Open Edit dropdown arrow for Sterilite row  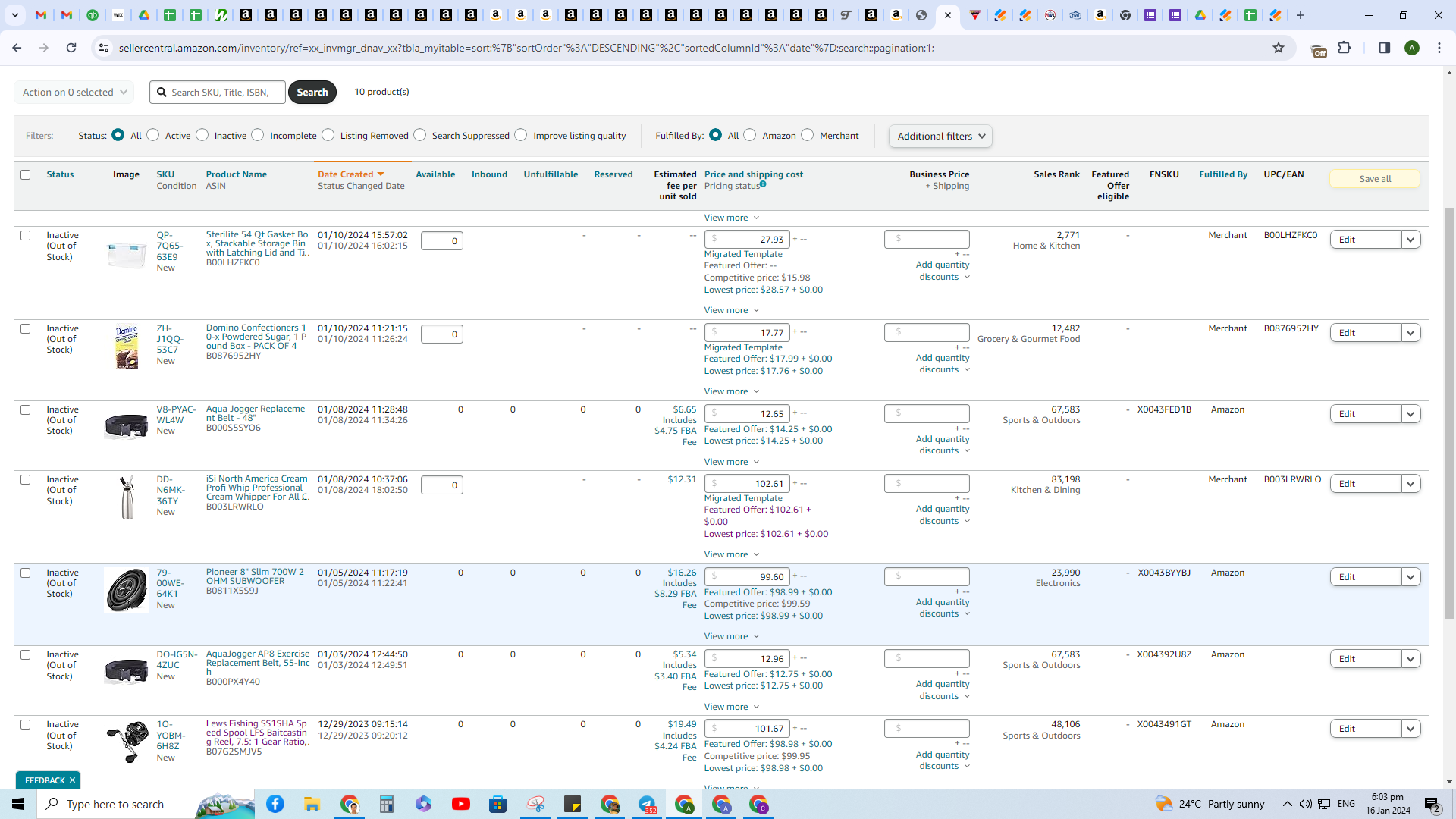[x=1410, y=240]
